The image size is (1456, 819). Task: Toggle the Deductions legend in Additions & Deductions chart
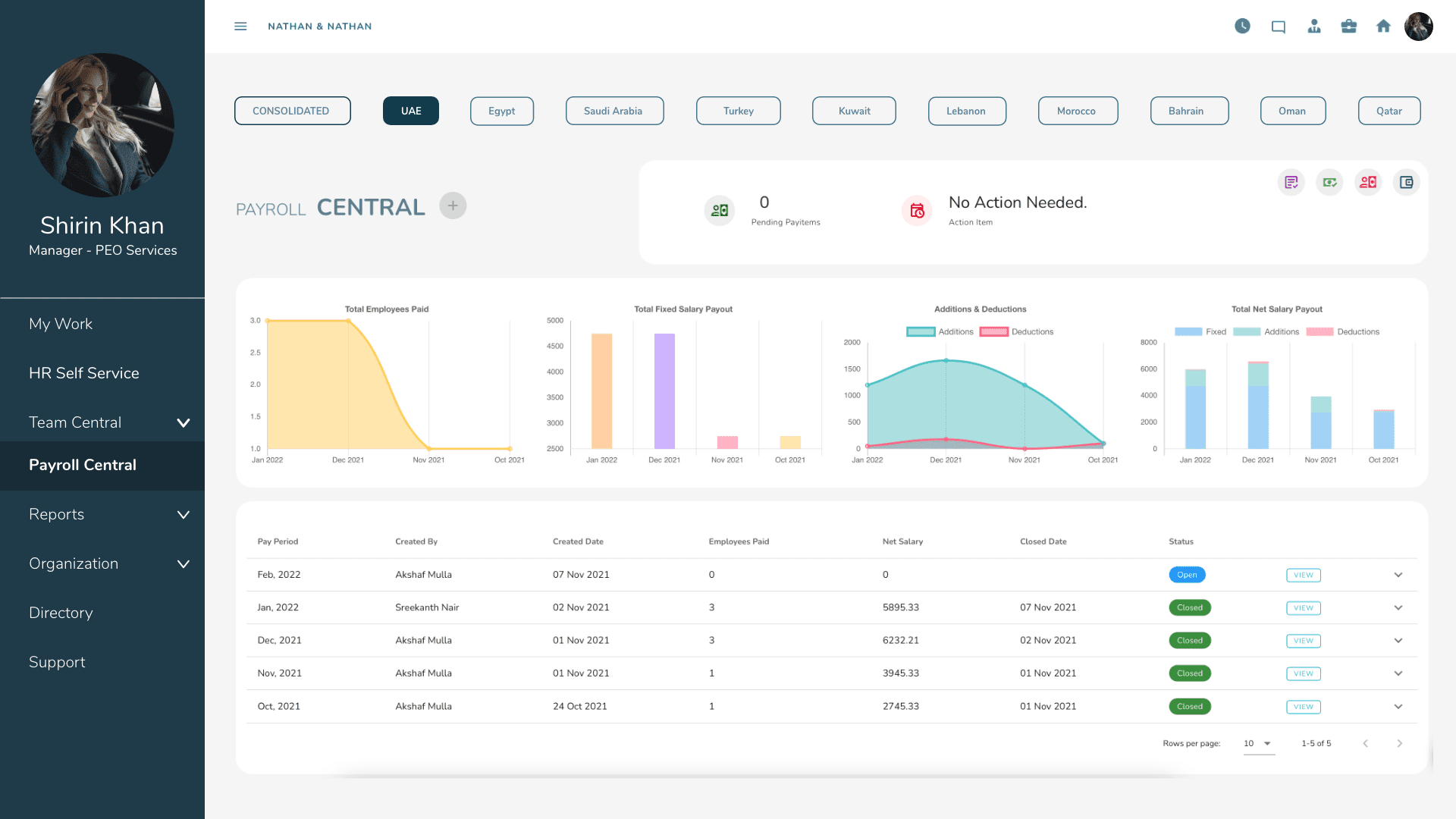point(1016,331)
